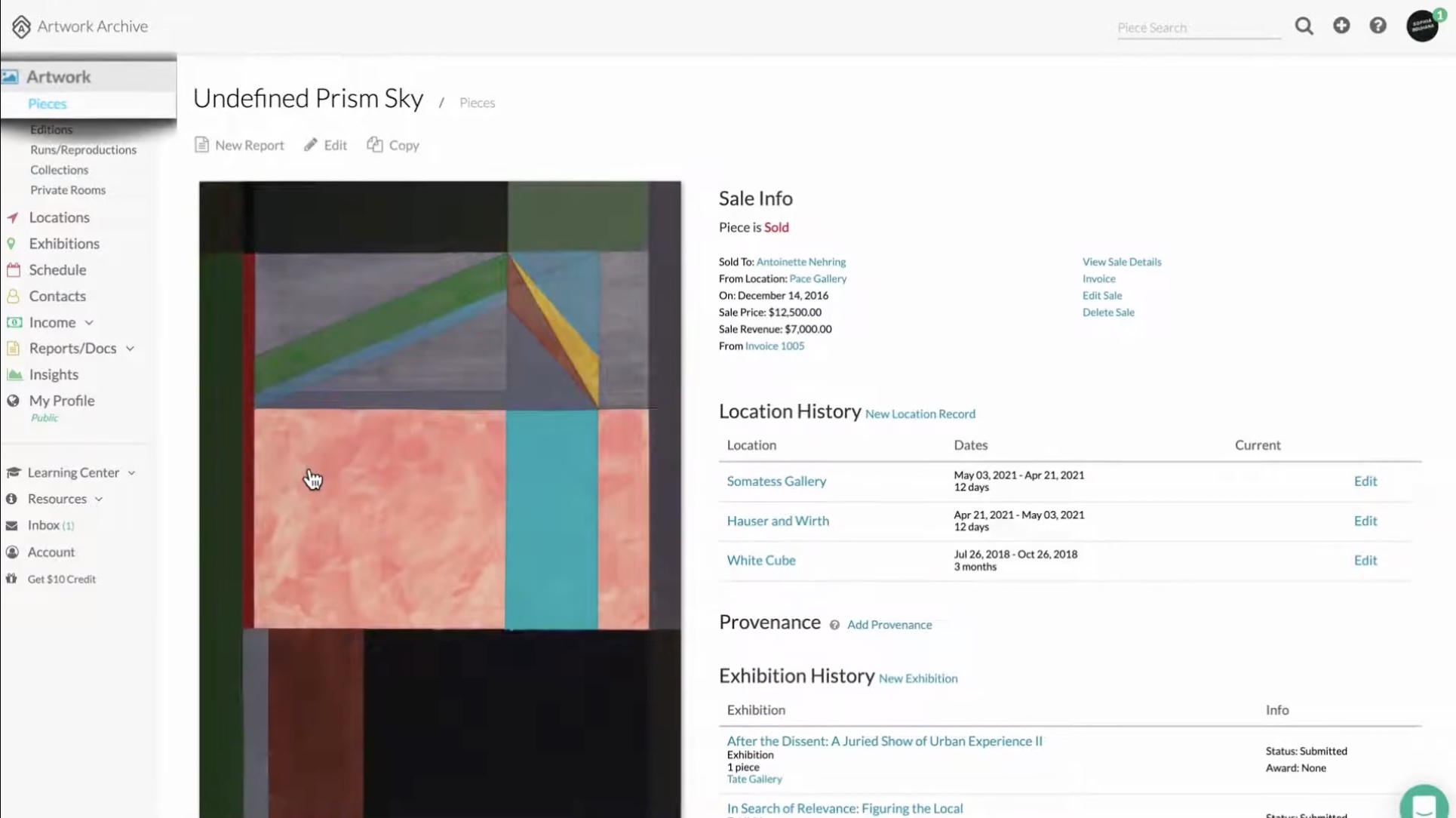This screenshot has width=1456, height=818.
Task: Click the Provenance help question icon
Action: tap(834, 625)
